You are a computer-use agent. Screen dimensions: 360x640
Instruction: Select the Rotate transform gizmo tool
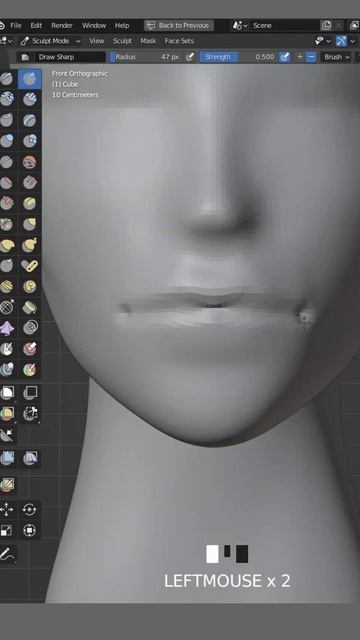click(x=29, y=509)
